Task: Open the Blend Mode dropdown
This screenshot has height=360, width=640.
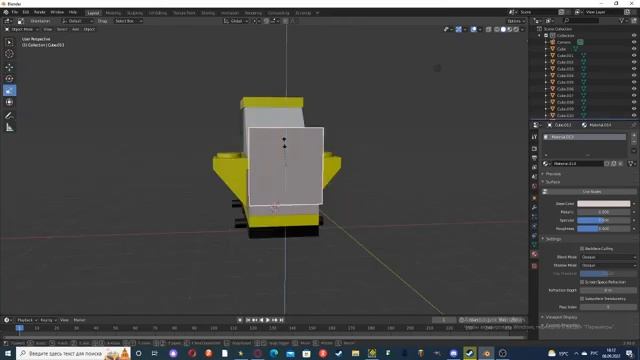Action: [x=608, y=257]
